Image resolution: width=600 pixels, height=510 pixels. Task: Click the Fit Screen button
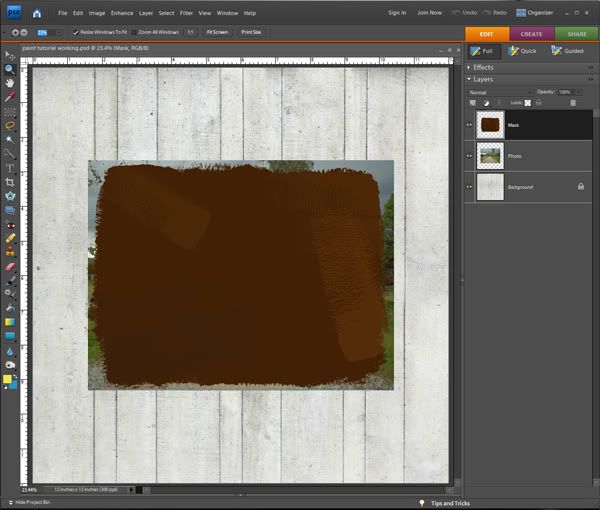pyautogui.click(x=217, y=33)
